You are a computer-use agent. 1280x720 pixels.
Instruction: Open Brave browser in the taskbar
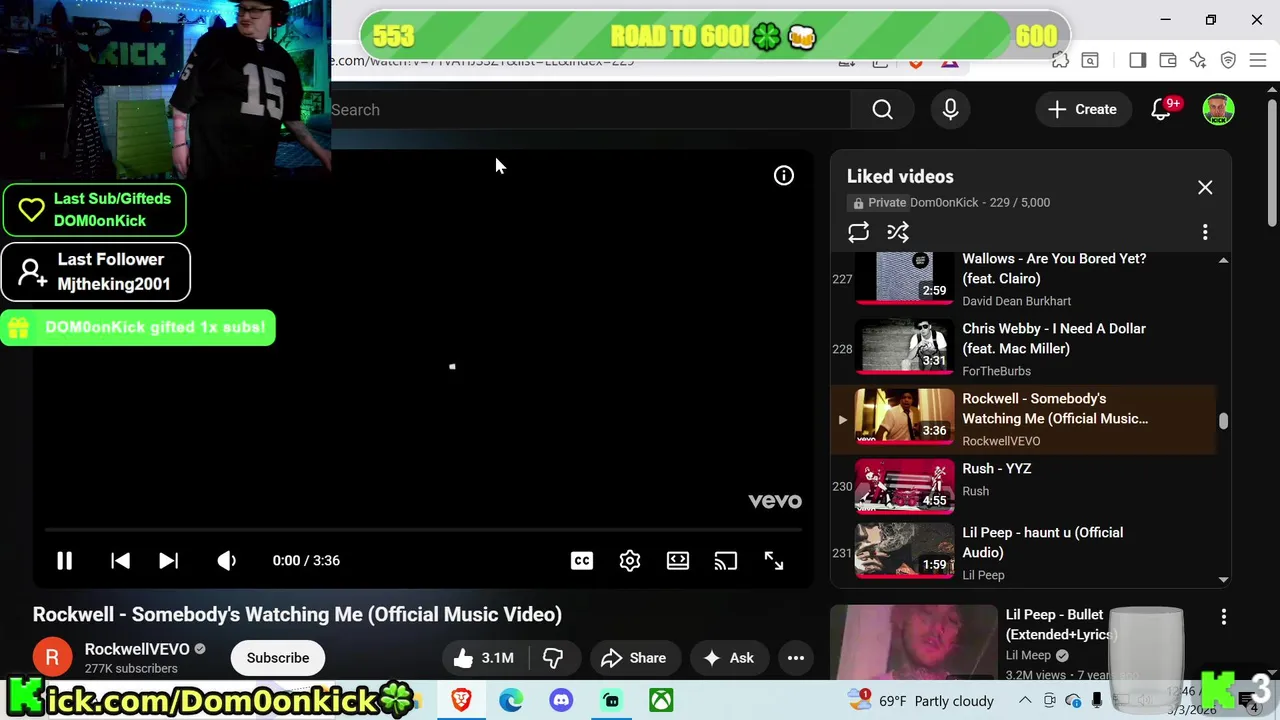[x=461, y=700]
